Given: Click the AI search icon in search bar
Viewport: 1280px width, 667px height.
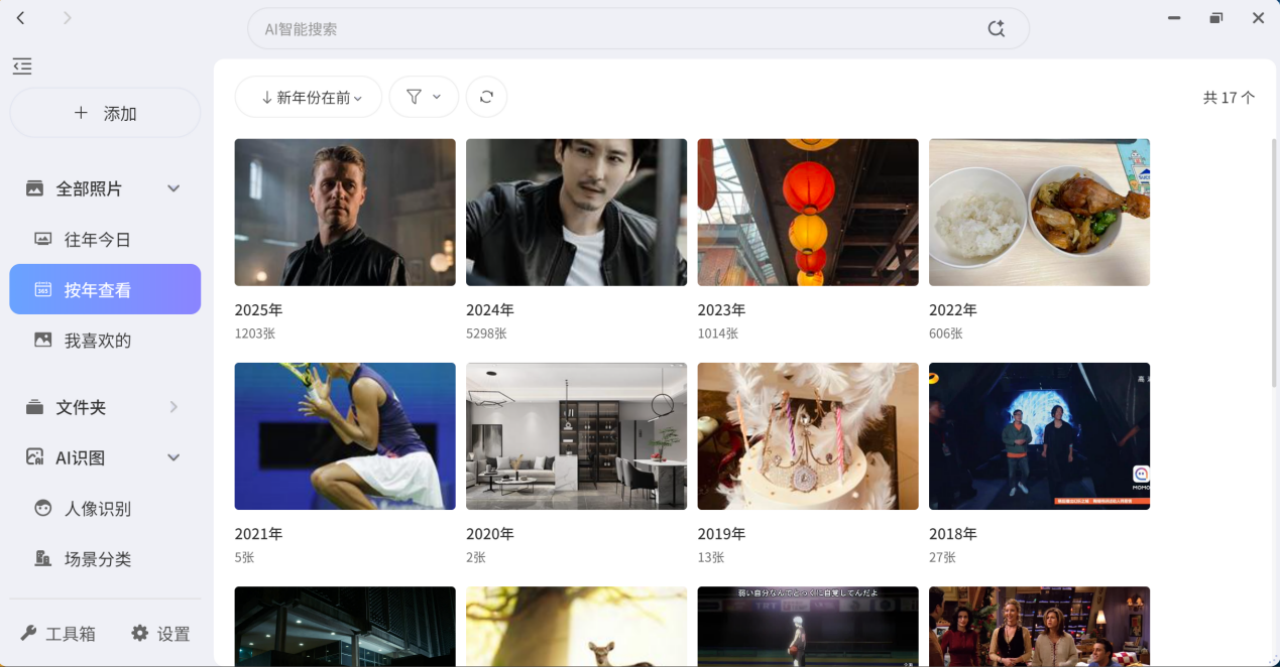Looking at the screenshot, I should (995, 29).
